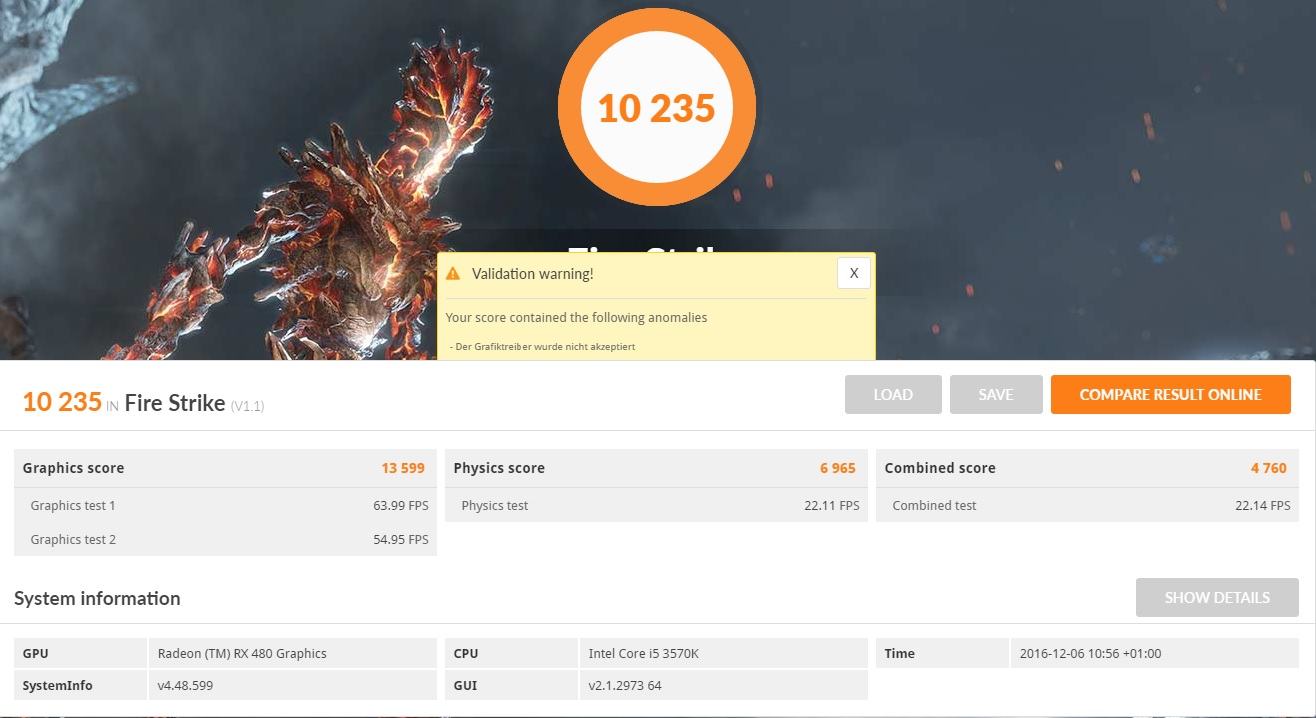Click the Graphics score header
The image size is (1316, 718).
pyautogui.click(x=74, y=468)
